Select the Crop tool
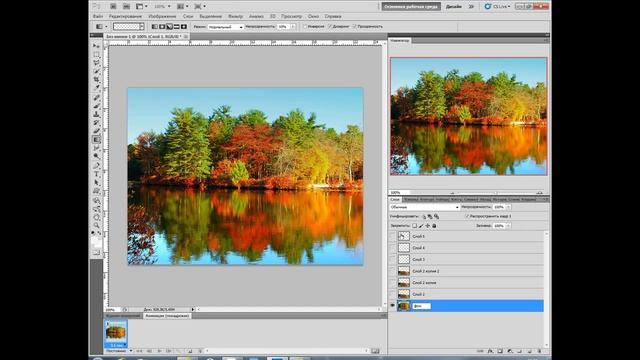 tap(96, 80)
